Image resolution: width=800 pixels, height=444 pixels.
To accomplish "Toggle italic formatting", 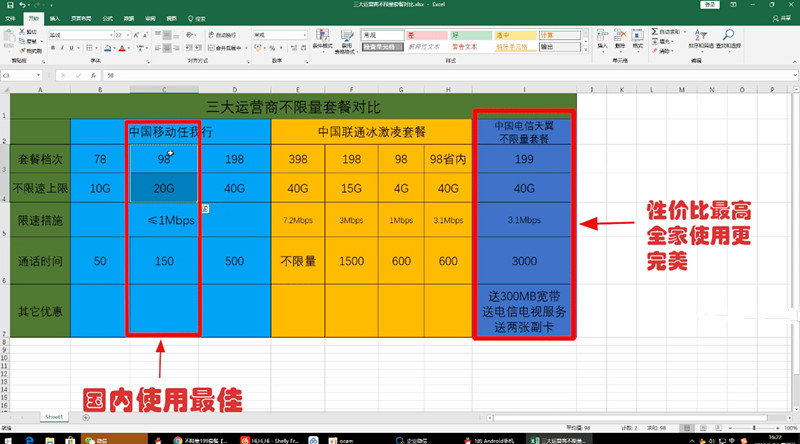I will (x=62, y=48).
